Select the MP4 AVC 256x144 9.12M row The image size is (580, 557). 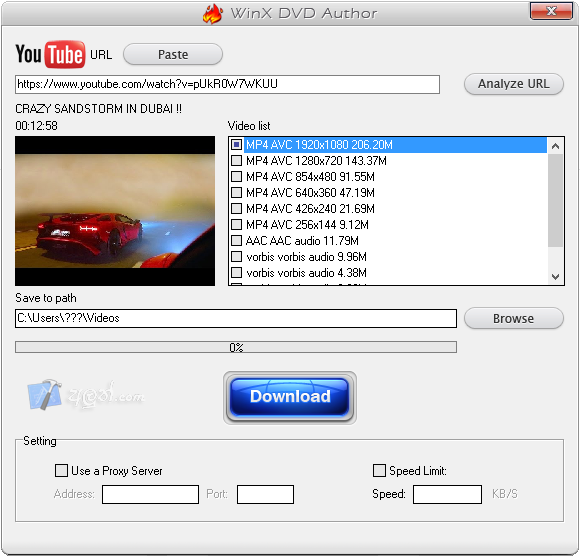[x=388, y=225]
